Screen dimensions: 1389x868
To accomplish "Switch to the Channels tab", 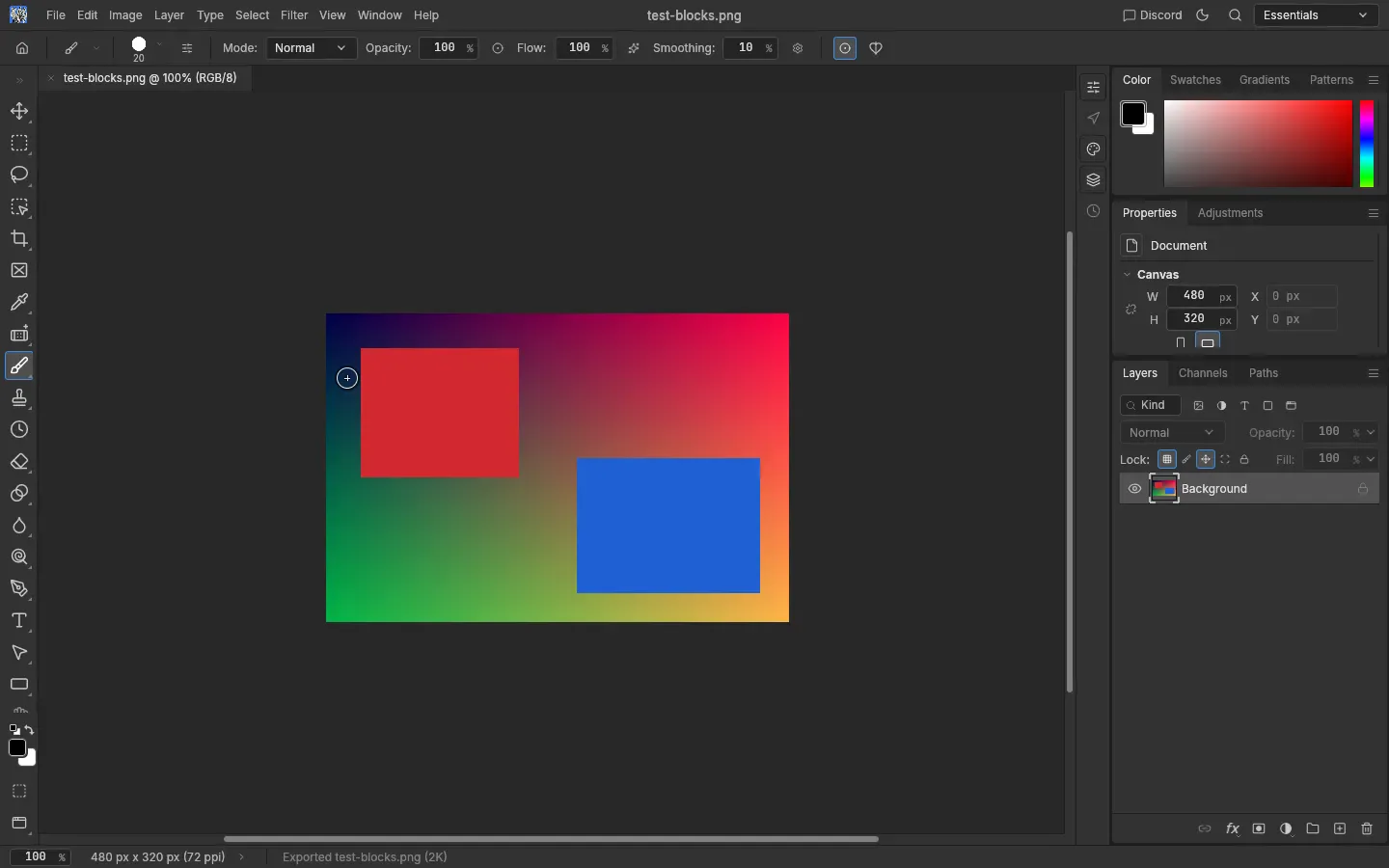I will (1203, 373).
